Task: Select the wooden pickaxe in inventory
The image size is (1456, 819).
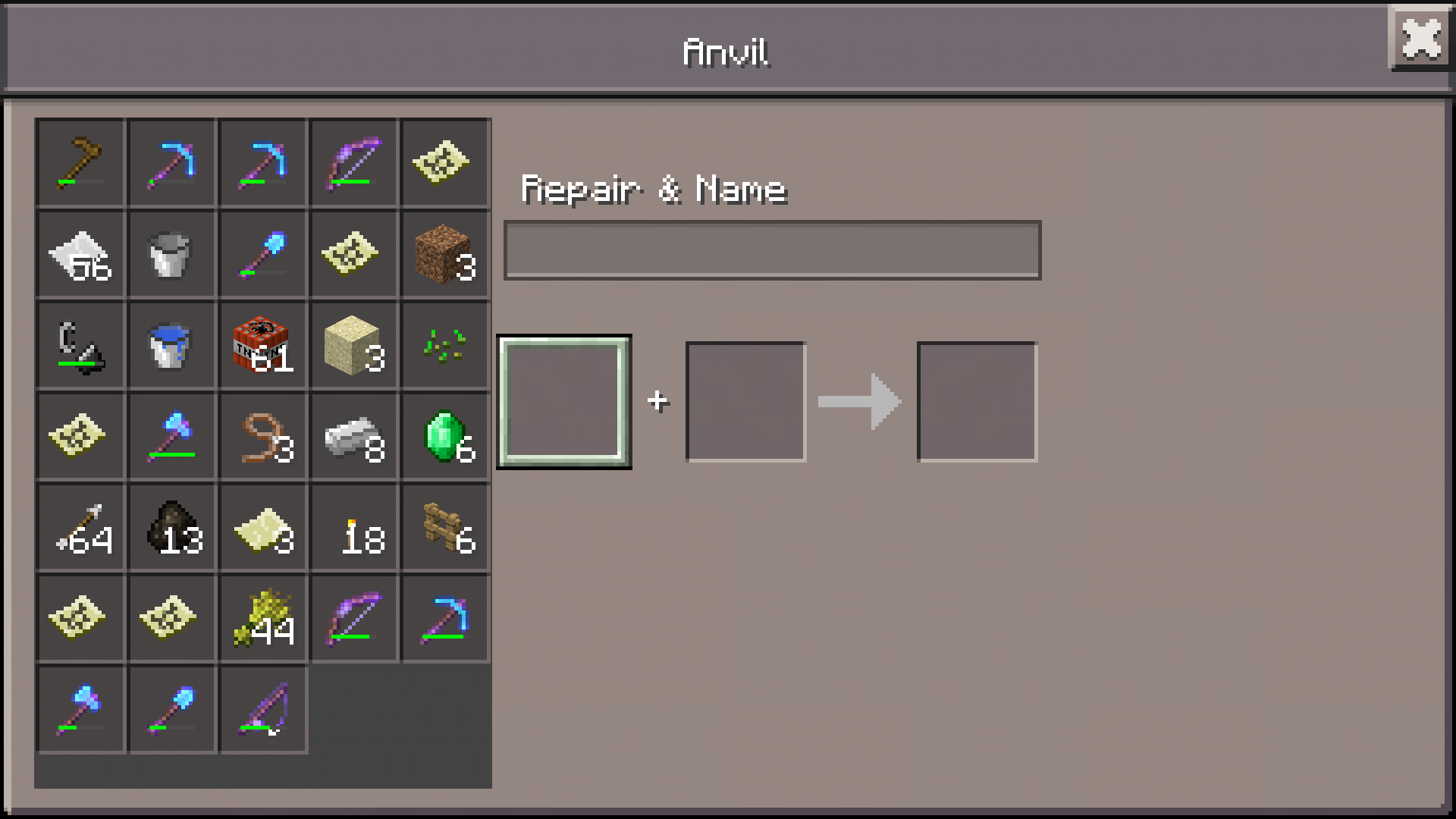Action: coord(80,162)
